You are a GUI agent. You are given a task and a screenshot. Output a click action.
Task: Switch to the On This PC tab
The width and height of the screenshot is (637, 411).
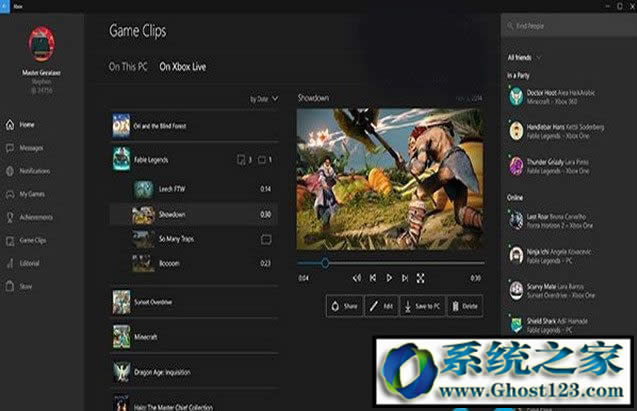(x=129, y=66)
